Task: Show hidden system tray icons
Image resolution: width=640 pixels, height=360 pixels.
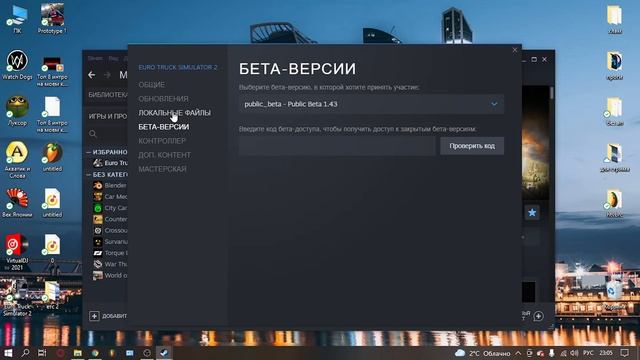Action: click(x=518, y=353)
